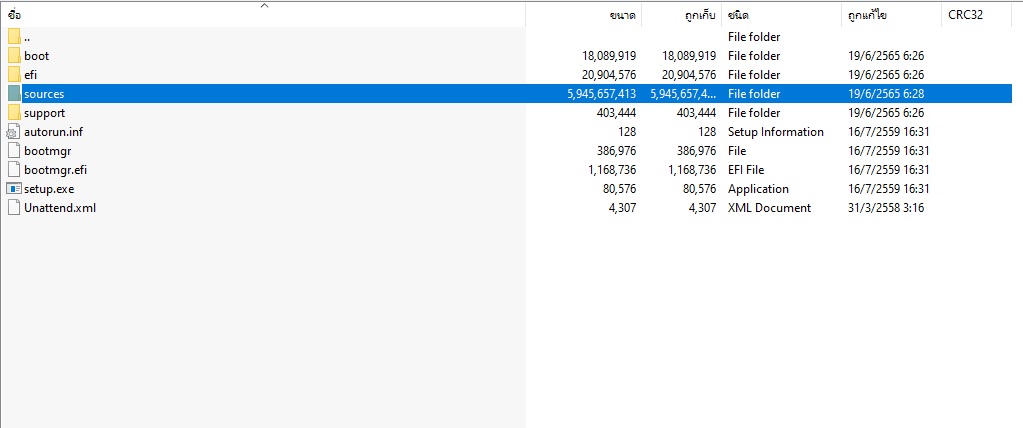Select the setup.exe file name
The width and height of the screenshot is (1023, 428).
(x=49, y=189)
